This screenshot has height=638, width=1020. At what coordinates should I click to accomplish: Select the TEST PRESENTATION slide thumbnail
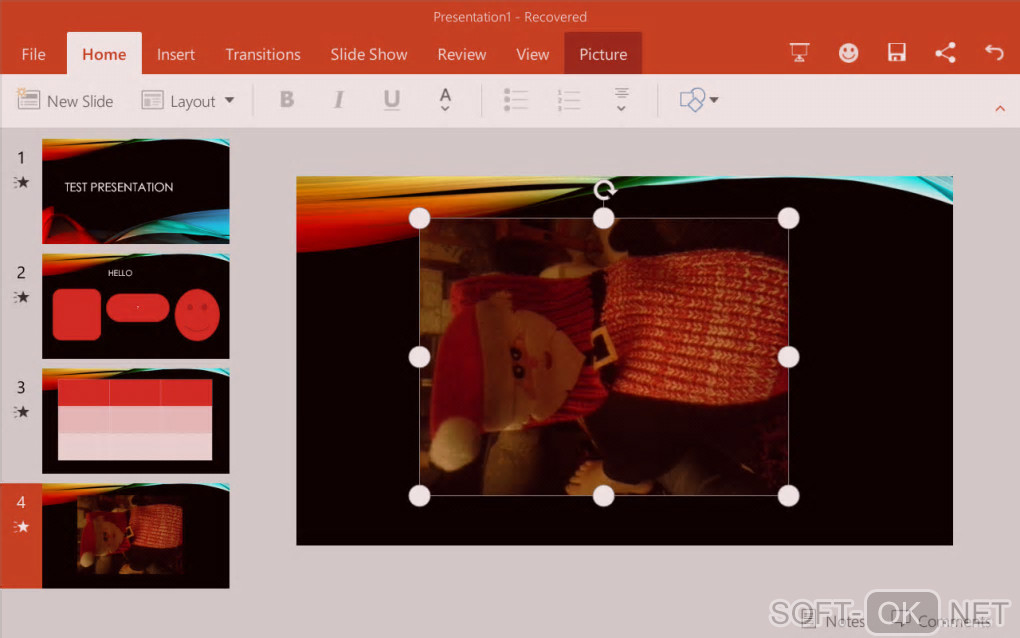point(135,191)
